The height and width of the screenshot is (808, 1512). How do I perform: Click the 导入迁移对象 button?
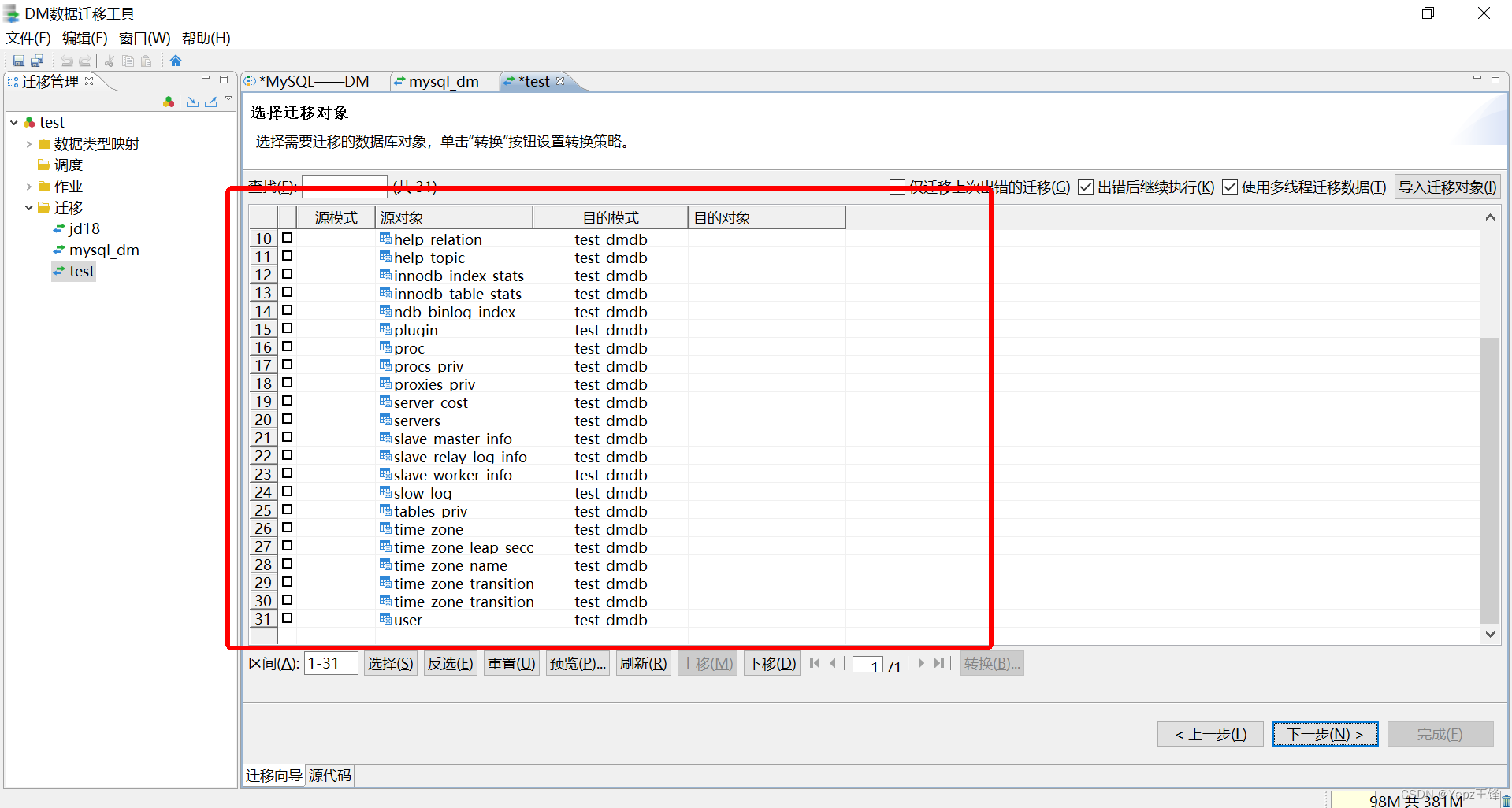[1447, 187]
